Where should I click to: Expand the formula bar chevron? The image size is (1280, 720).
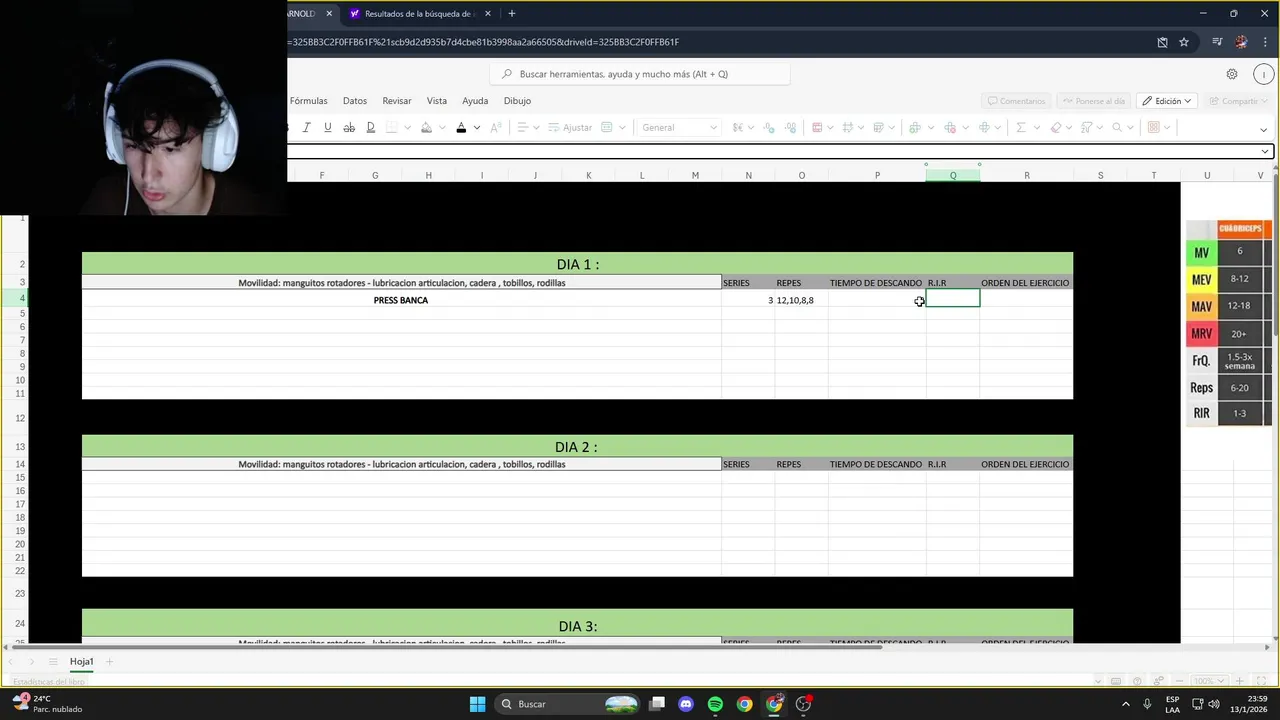1265,151
